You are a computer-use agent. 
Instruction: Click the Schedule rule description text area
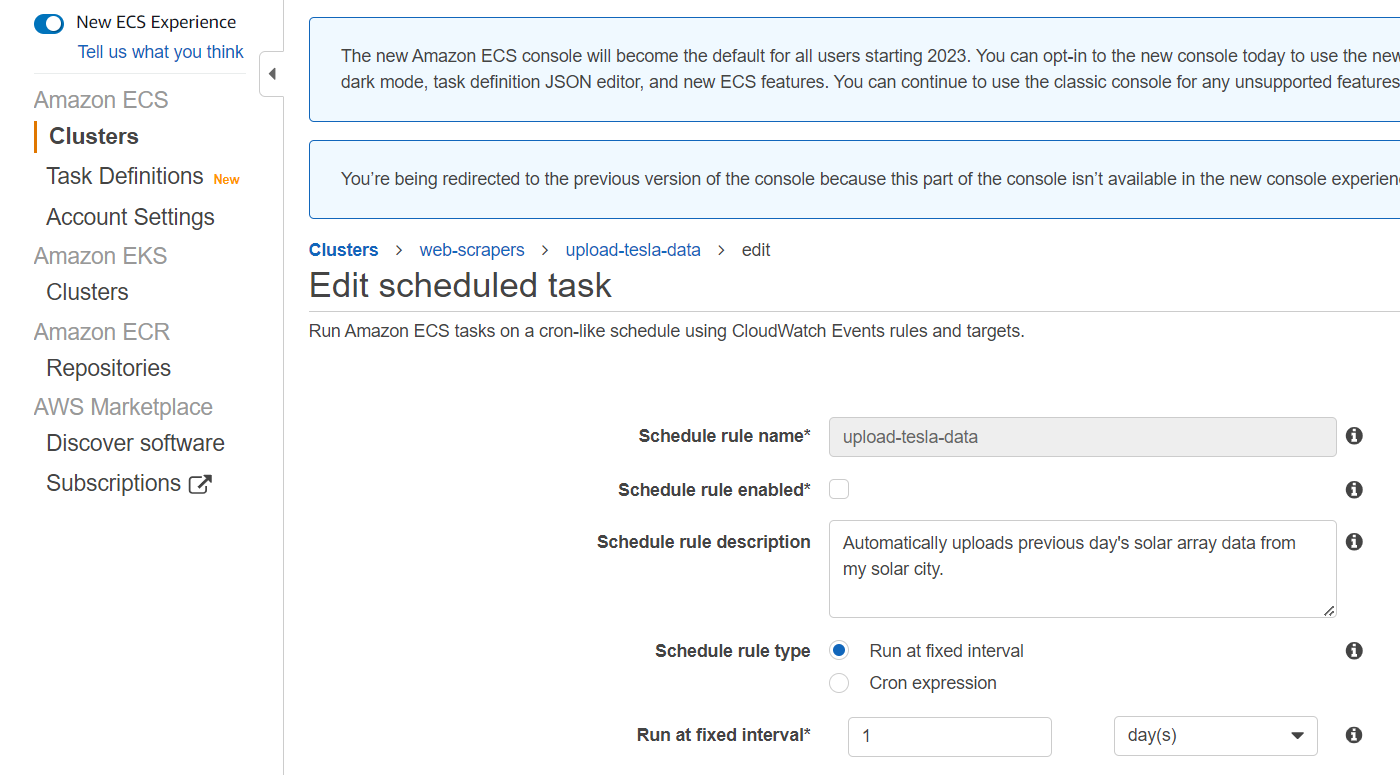coord(1083,569)
